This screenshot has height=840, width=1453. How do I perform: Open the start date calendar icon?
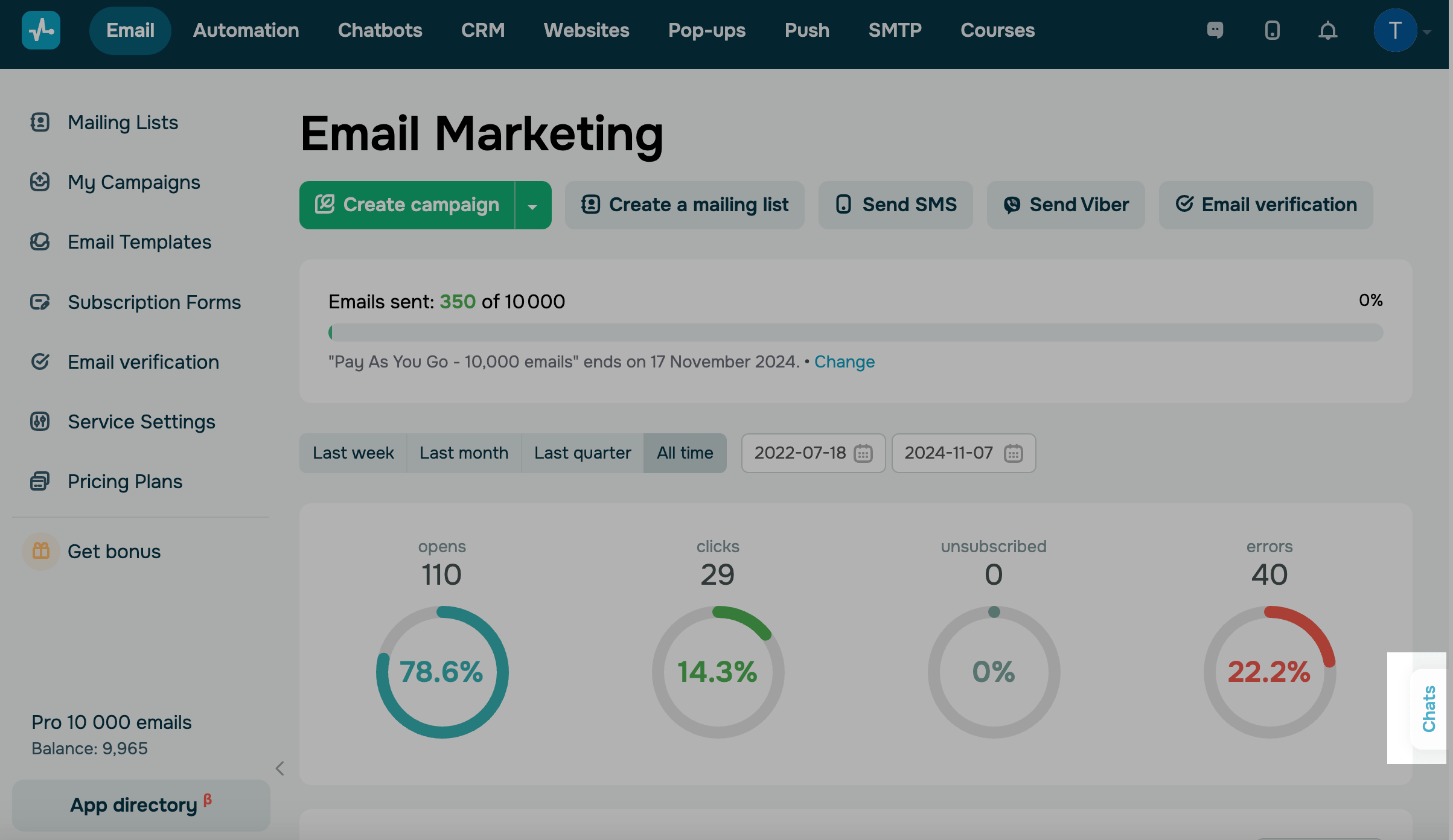863,453
